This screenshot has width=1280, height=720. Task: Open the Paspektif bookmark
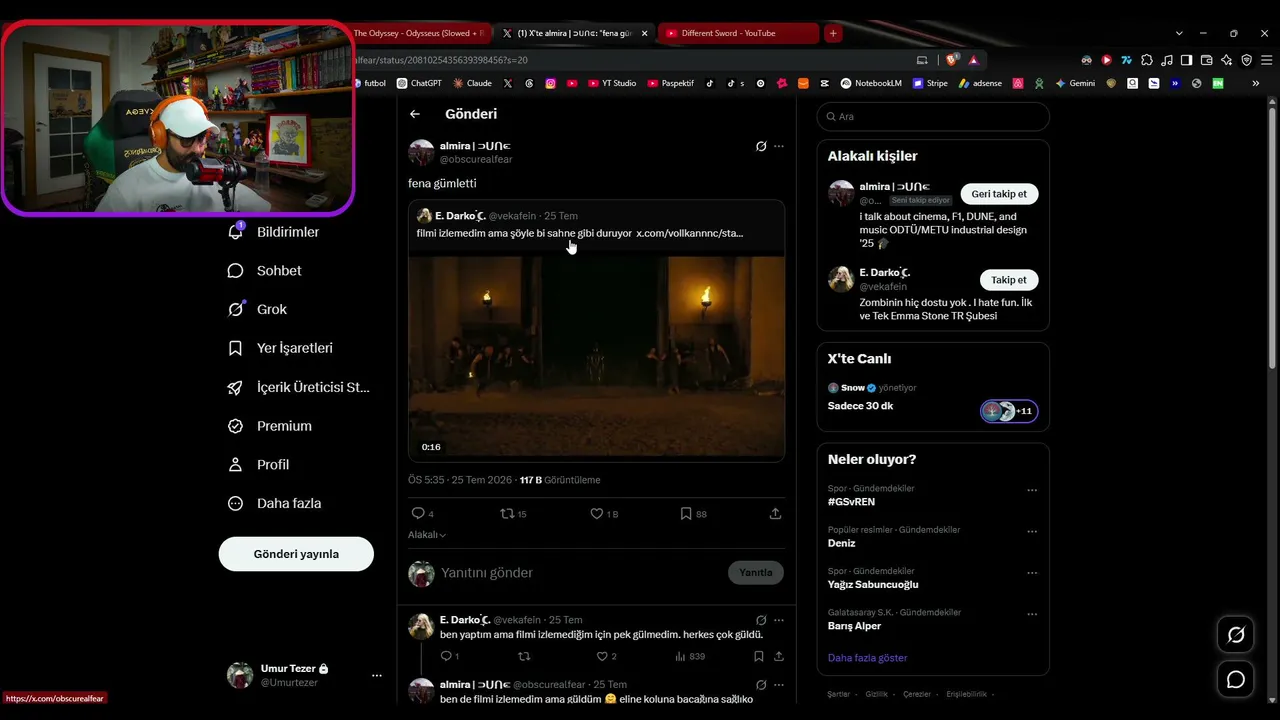(x=670, y=84)
